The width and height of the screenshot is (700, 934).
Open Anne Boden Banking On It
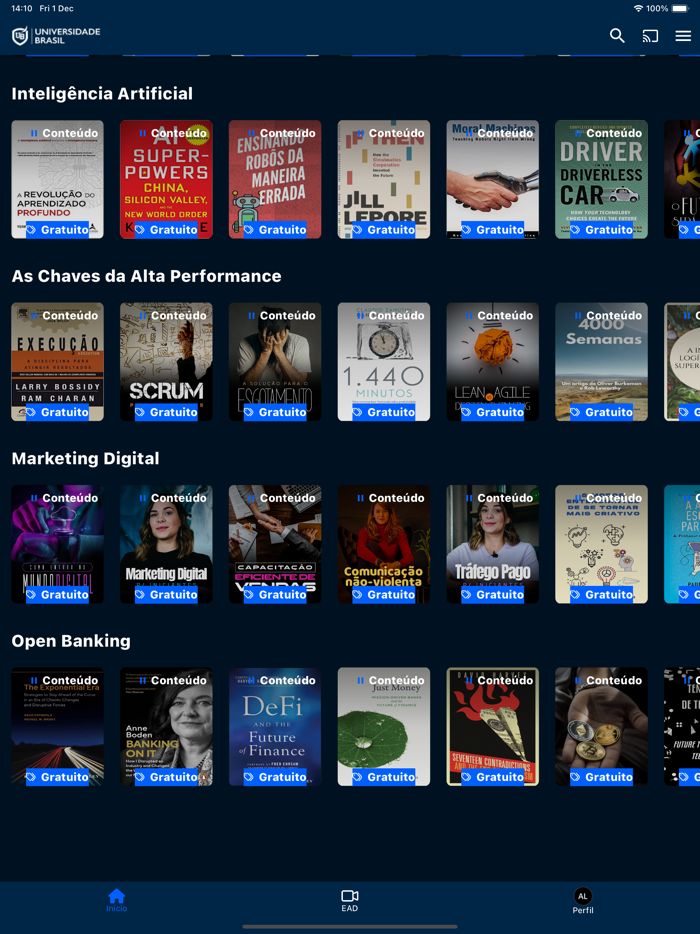[166, 726]
